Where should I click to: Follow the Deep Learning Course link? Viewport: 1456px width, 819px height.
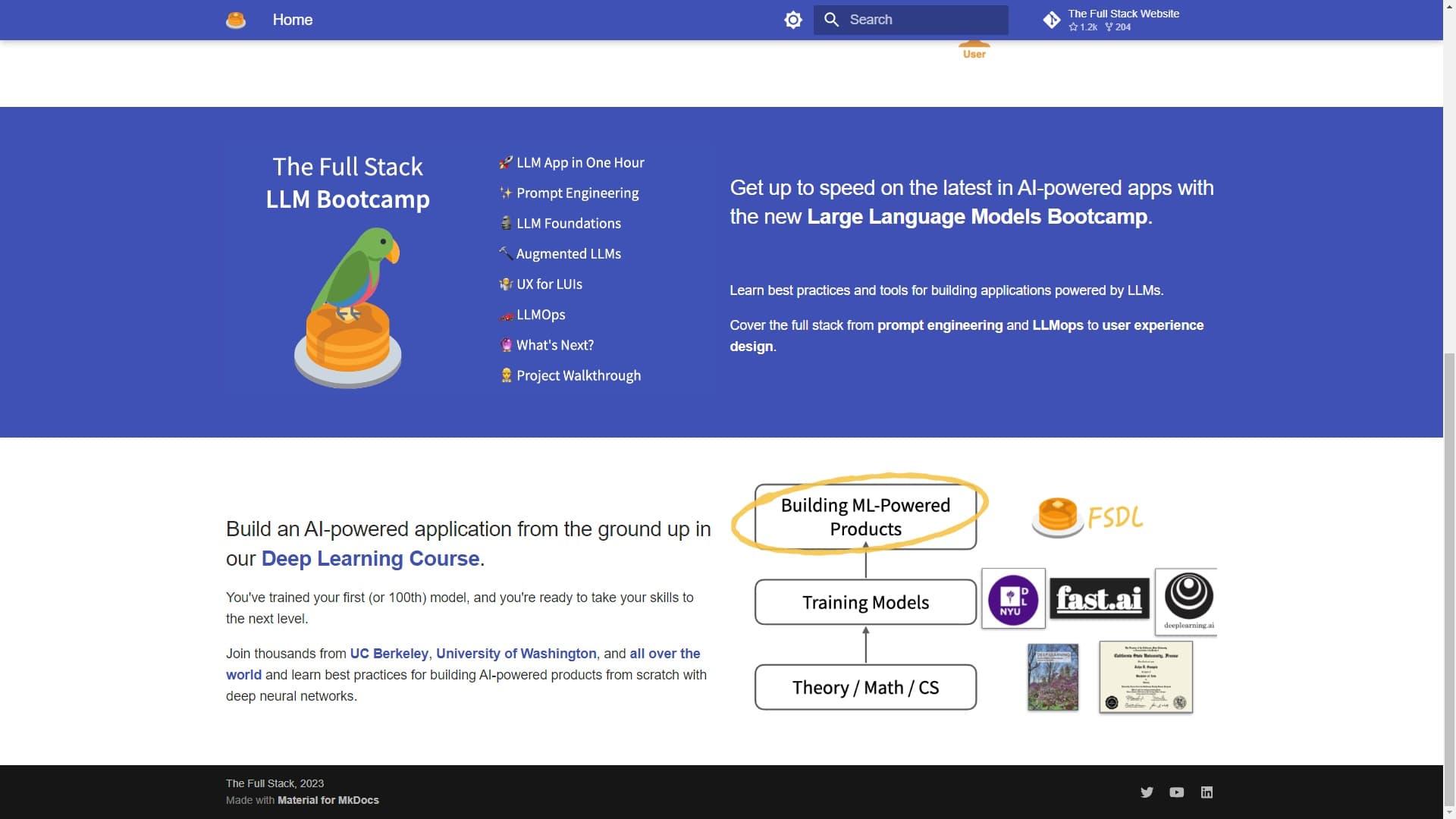pos(370,559)
